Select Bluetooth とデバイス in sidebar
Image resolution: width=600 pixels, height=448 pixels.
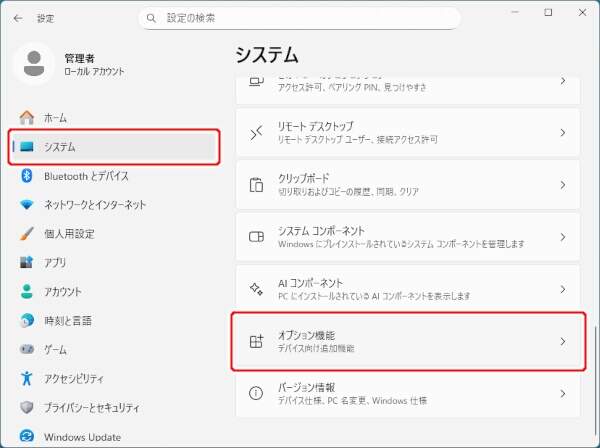click(x=114, y=176)
